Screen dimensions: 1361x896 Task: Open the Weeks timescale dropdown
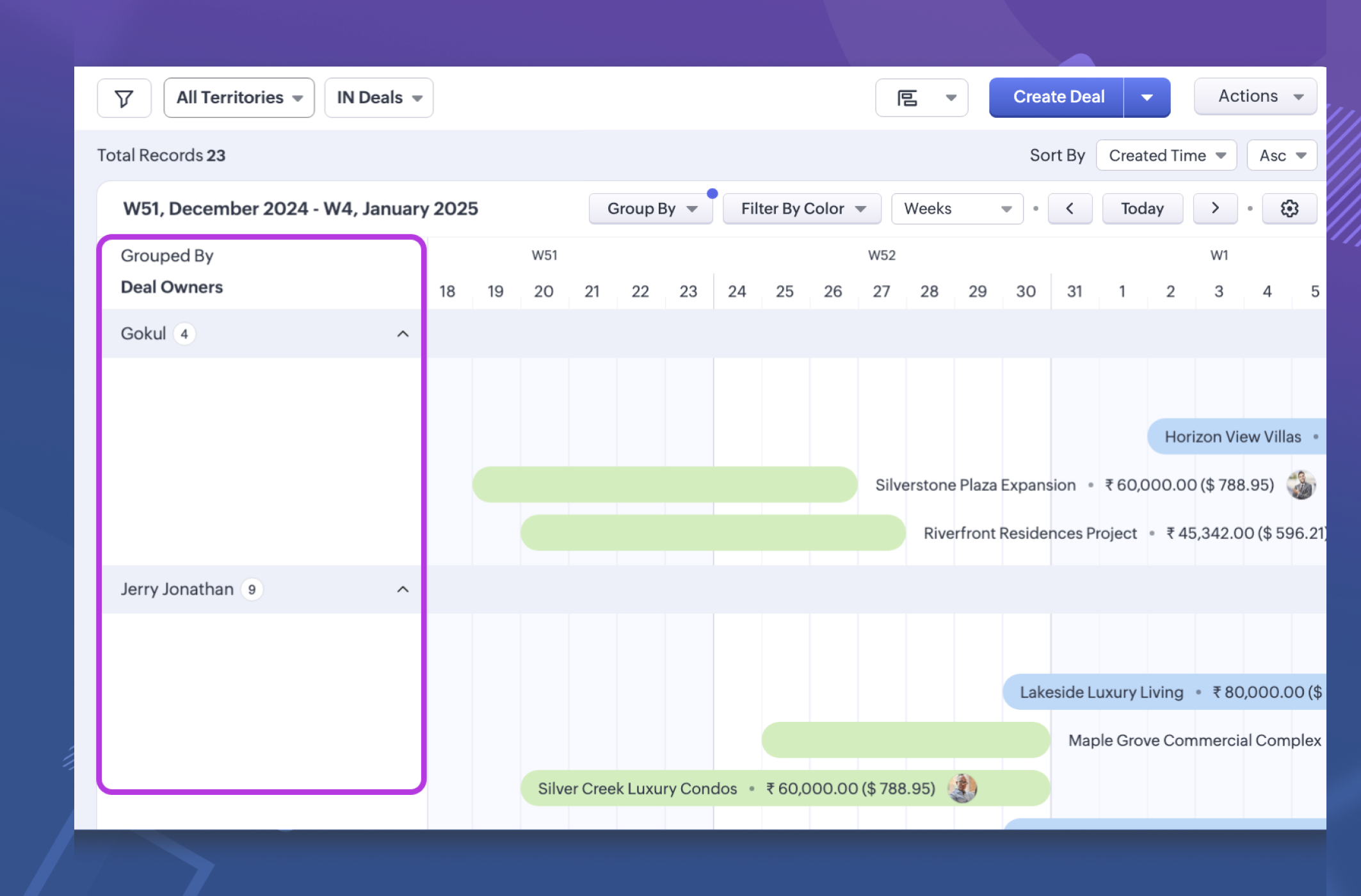point(956,209)
